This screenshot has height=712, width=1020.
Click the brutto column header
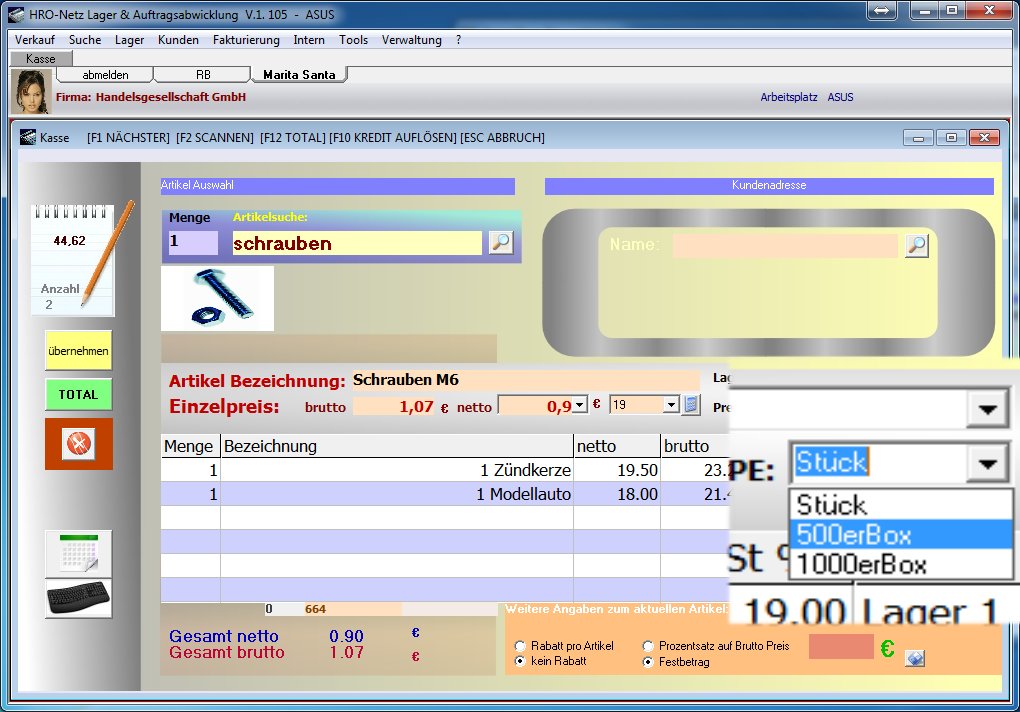(694, 446)
